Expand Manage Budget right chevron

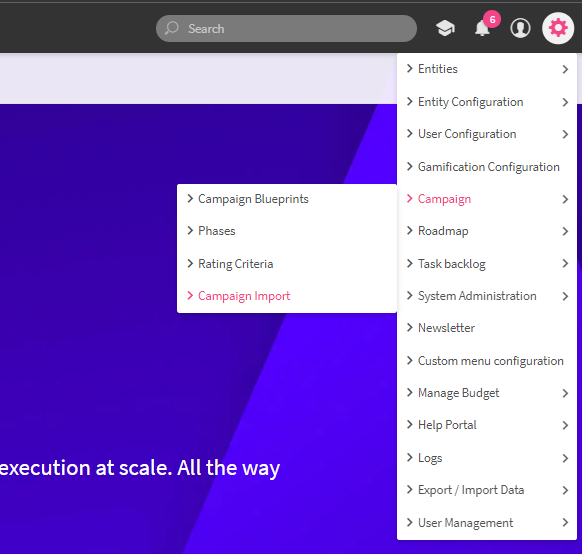point(565,393)
